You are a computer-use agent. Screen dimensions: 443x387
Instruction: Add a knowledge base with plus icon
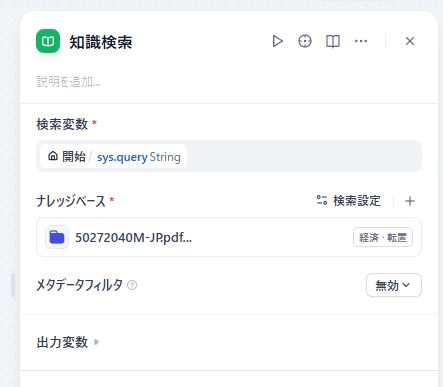coord(410,201)
